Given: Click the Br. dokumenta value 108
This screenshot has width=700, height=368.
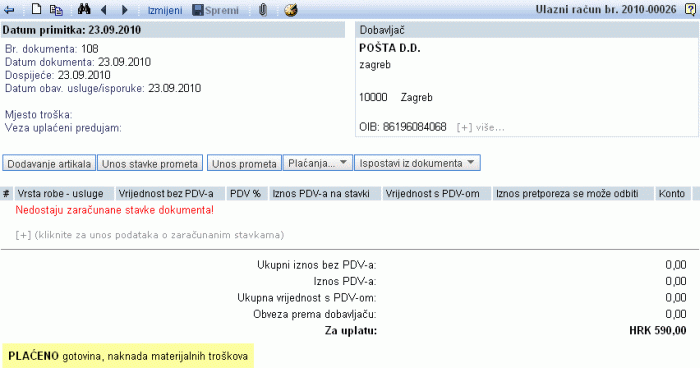Looking at the screenshot, I should [90, 49].
